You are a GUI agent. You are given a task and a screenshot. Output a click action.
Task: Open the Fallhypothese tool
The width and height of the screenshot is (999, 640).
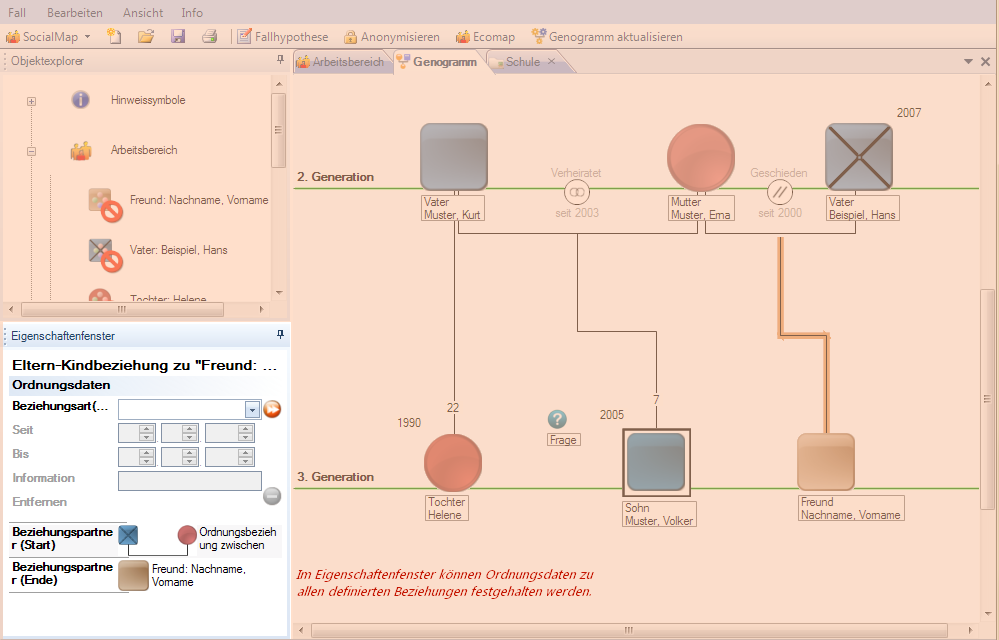282,37
